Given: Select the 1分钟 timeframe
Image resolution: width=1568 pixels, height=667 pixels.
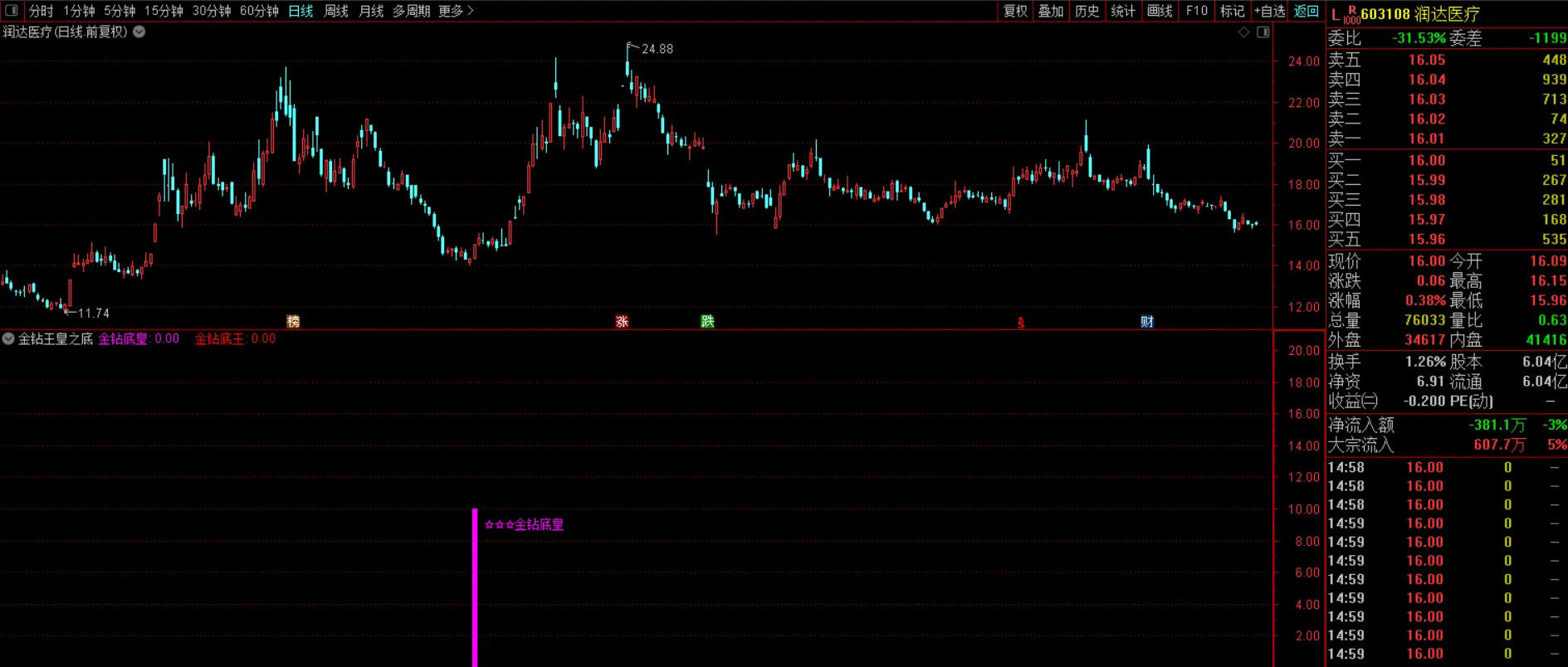Looking at the screenshot, I should click(79, 11).
